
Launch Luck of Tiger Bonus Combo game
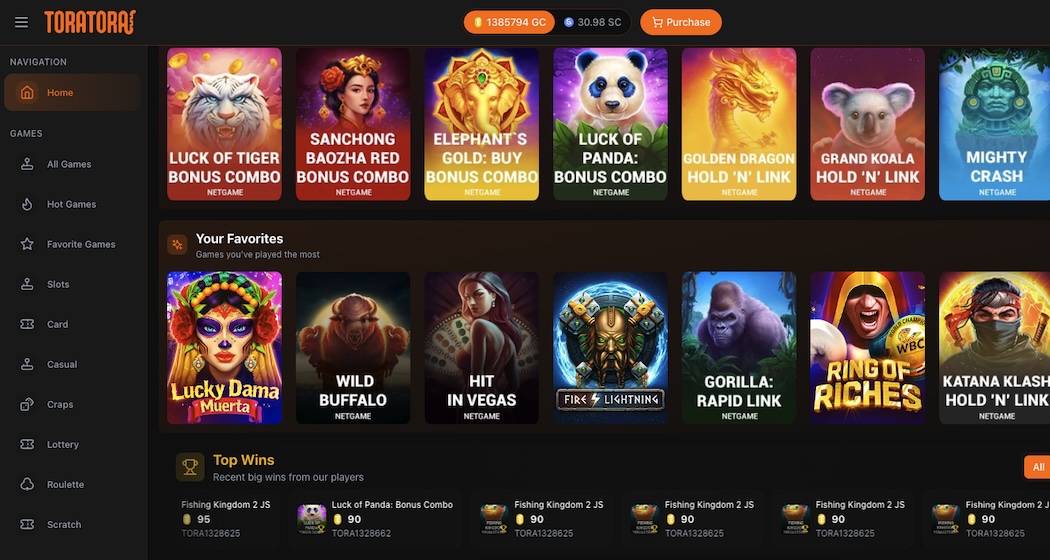224,124
